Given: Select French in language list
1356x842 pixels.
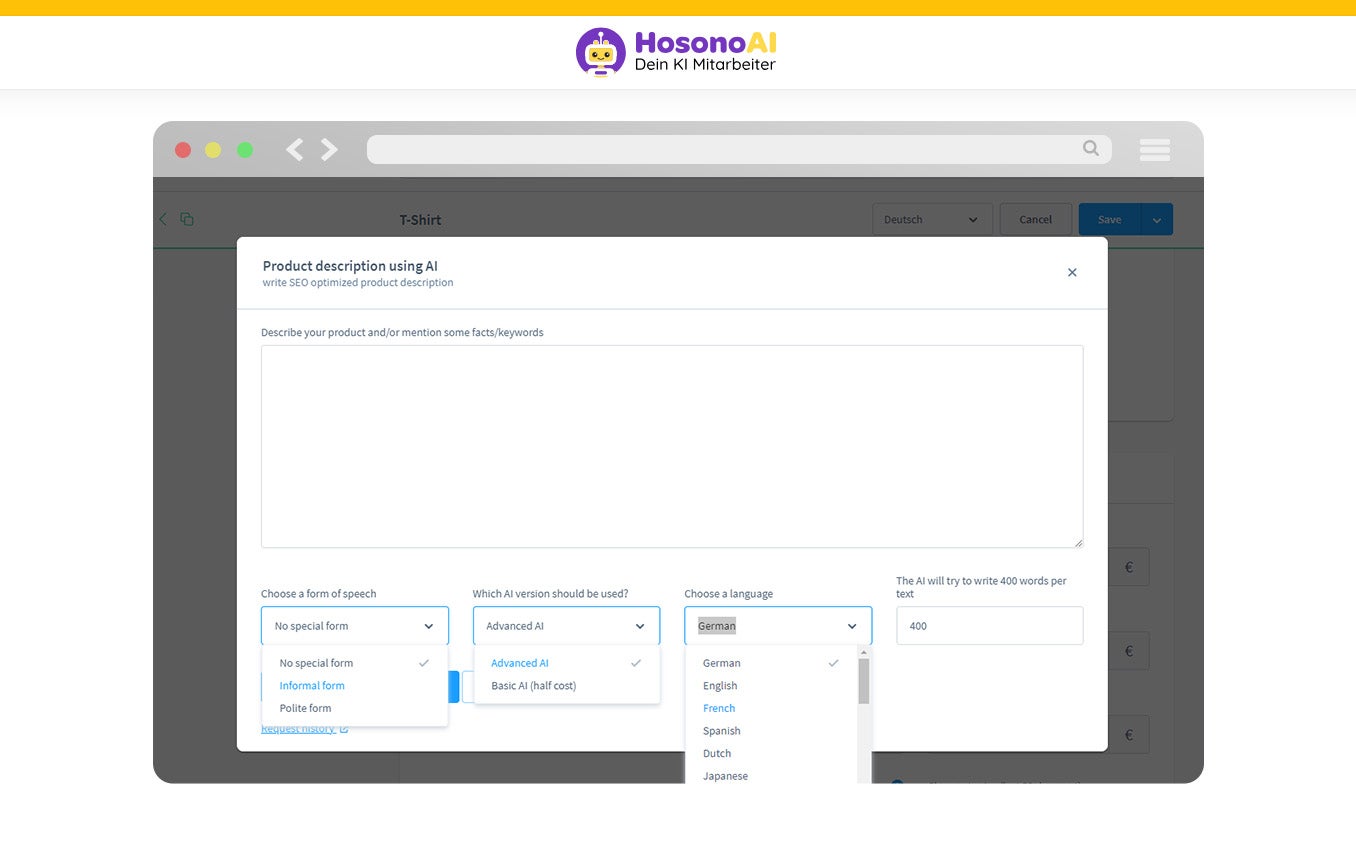Looking at the screenshot, I should pos(771,708).
